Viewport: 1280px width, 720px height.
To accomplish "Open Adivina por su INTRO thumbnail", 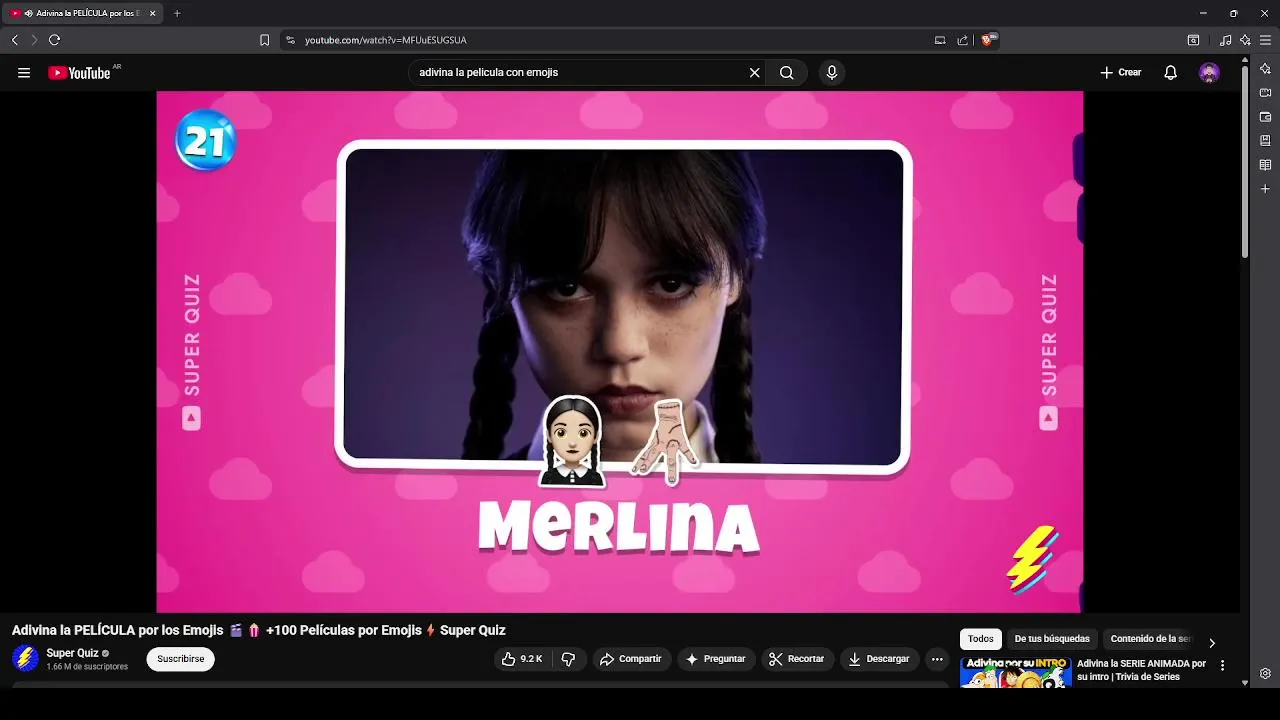I will point(1015,672).
